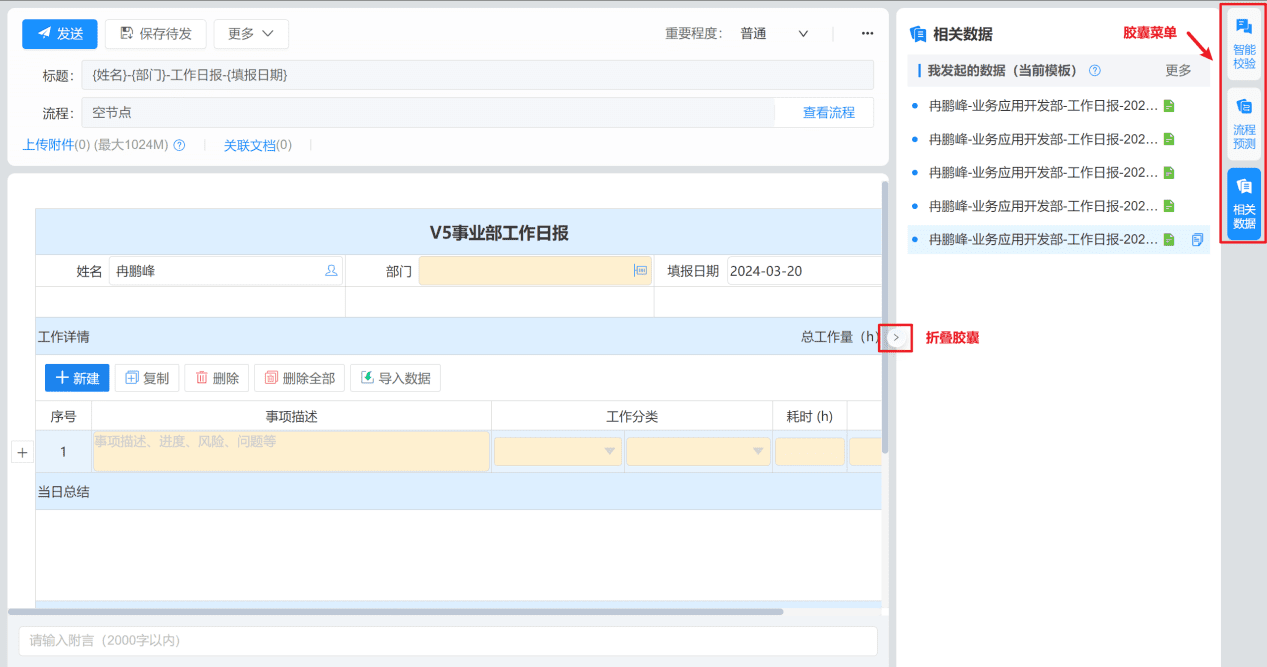Image resolution: width=1267 pixels, height=667 pixels.
Task: Open the 智能校验 capsule menu item
Action: [1244, 44]
